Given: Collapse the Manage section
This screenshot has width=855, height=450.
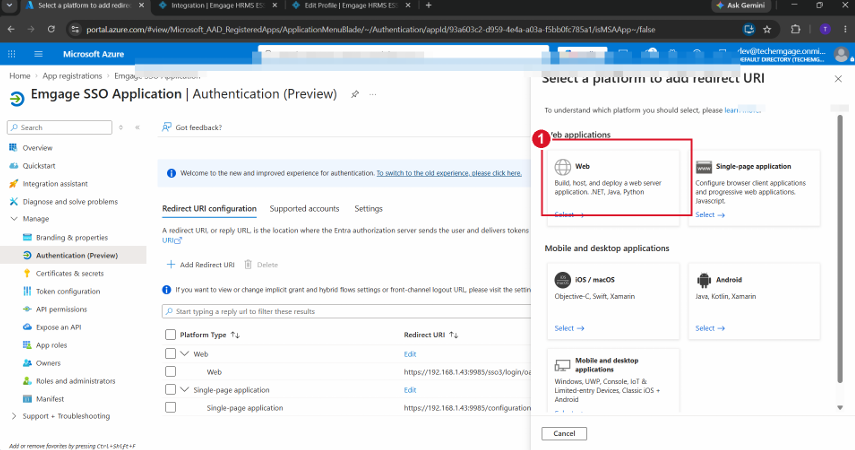Looking at the screenshot, I should (x=14, y=219).
